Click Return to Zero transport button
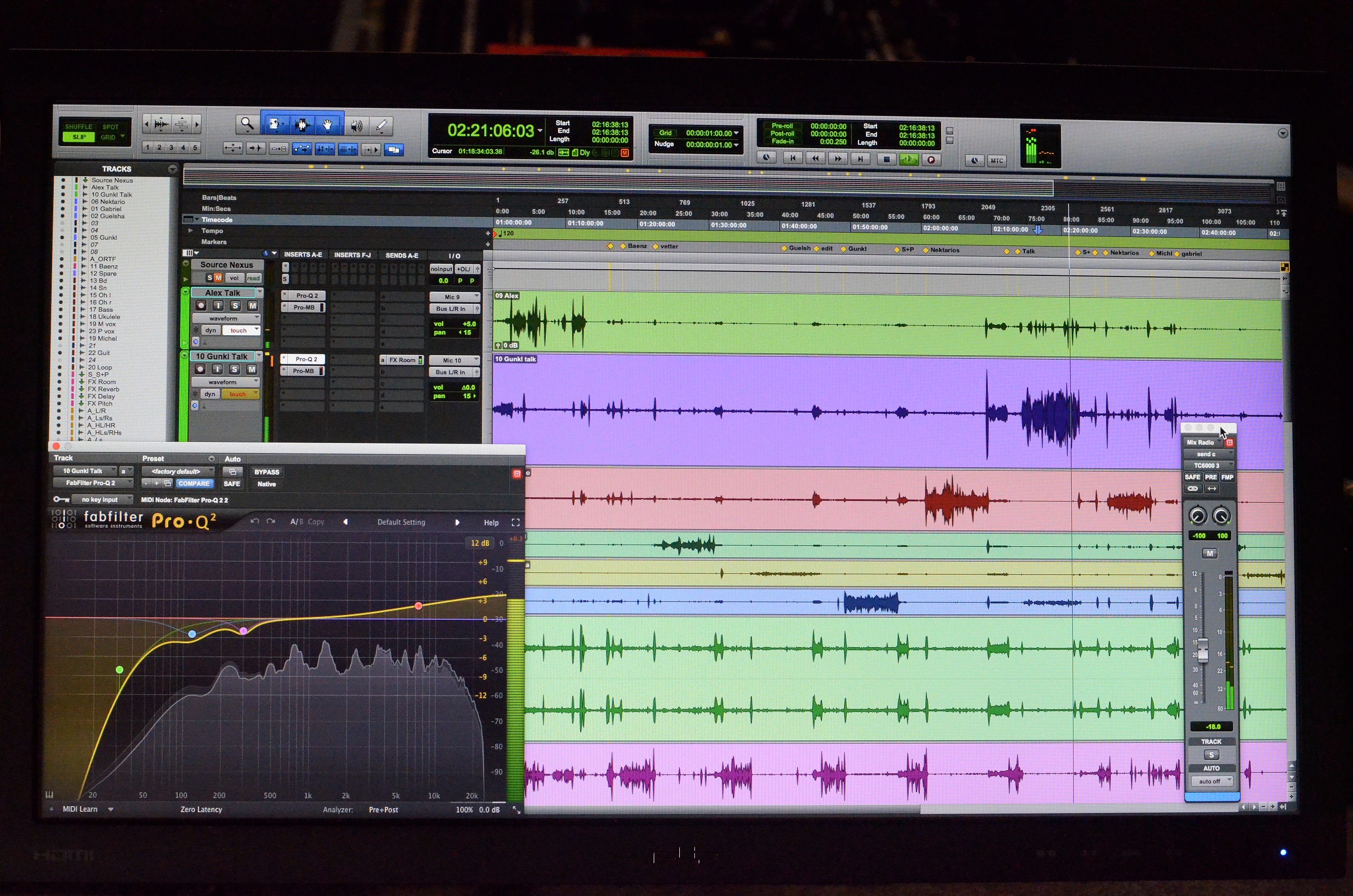This screenshot has height=896, width=1353. [x=792, y=158]
